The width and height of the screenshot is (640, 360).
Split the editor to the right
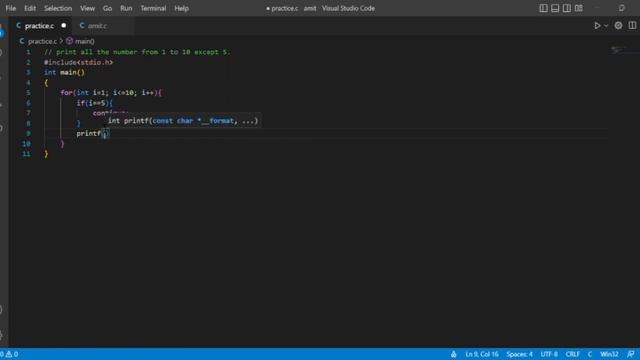[x=632, y=26]
